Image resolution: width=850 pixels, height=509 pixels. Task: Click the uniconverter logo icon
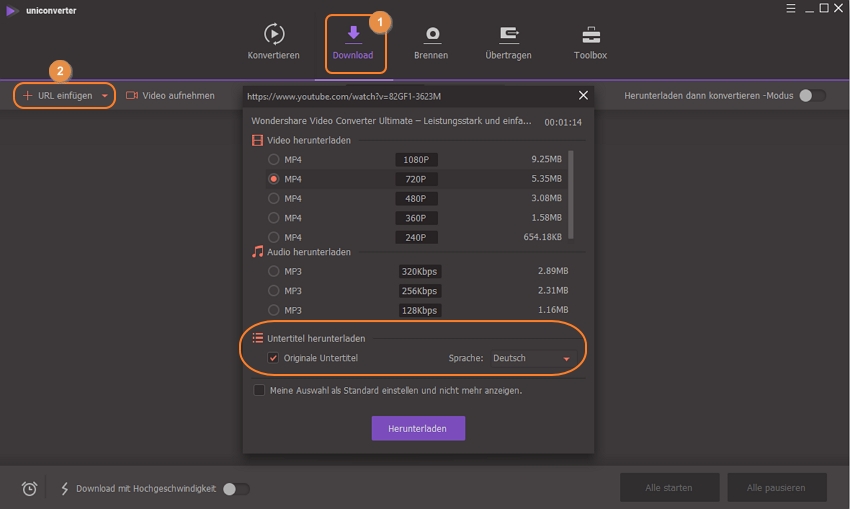[x=11, y=10]
